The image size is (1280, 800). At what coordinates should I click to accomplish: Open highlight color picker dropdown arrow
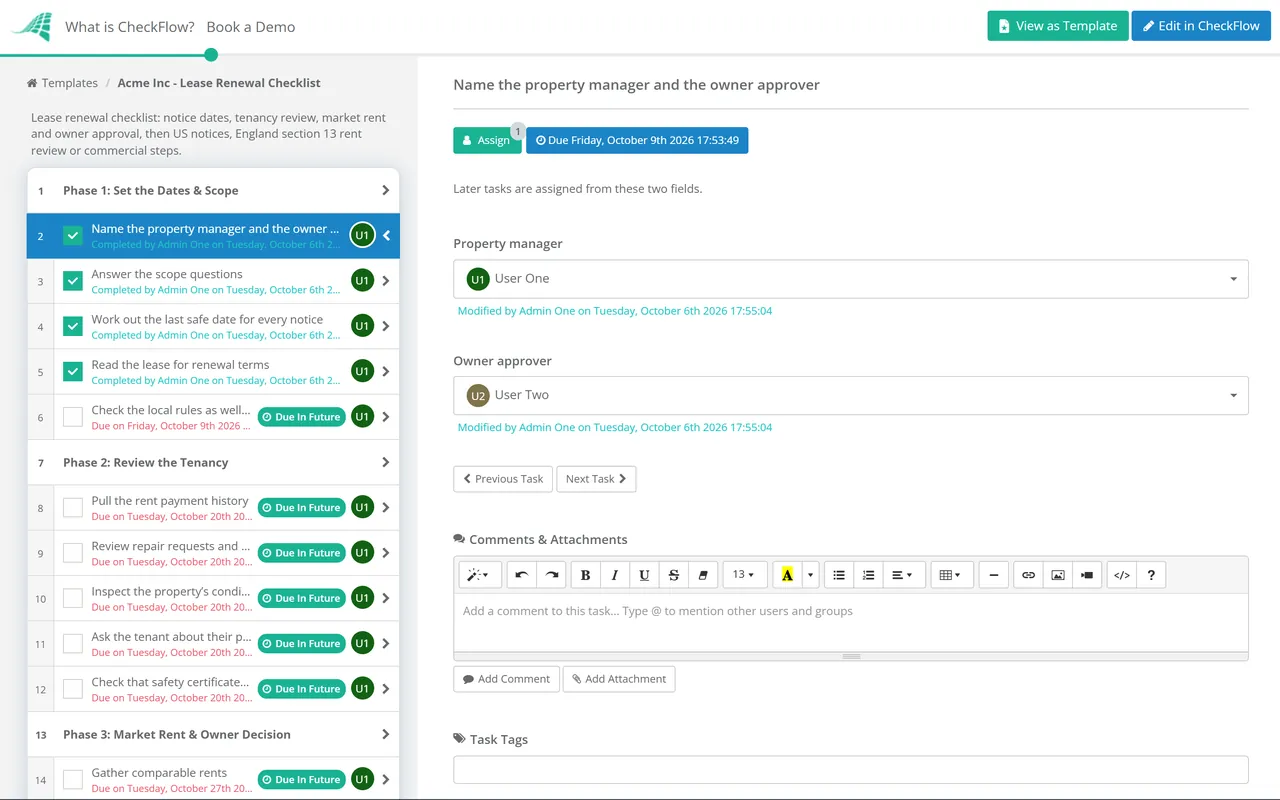pos(810,575)
